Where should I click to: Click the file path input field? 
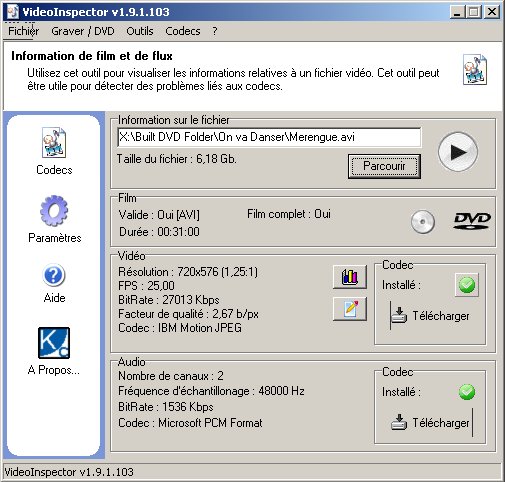click(269, 137)
